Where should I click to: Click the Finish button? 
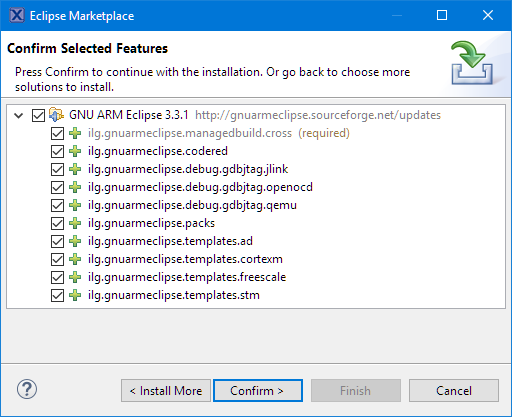click(356, 390)
